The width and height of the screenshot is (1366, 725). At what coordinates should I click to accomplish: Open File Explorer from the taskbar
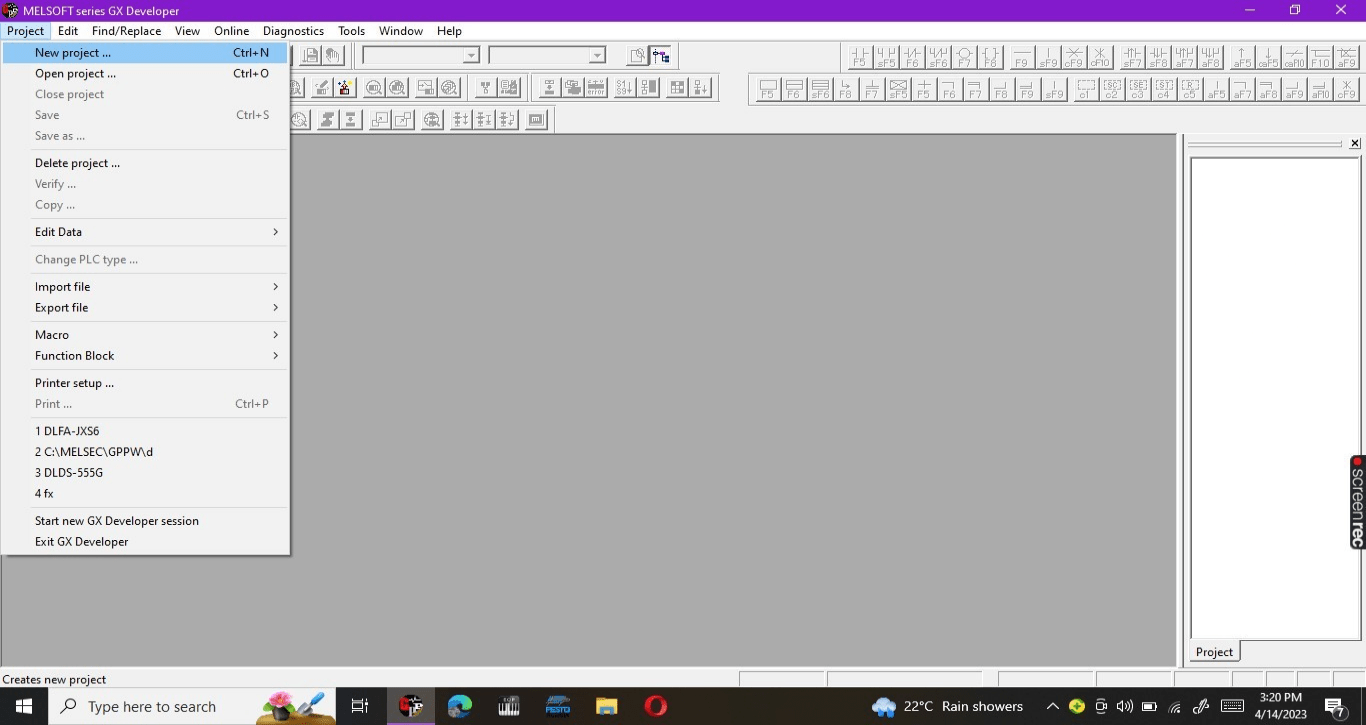pyautogui.click(x=607, y=706)
